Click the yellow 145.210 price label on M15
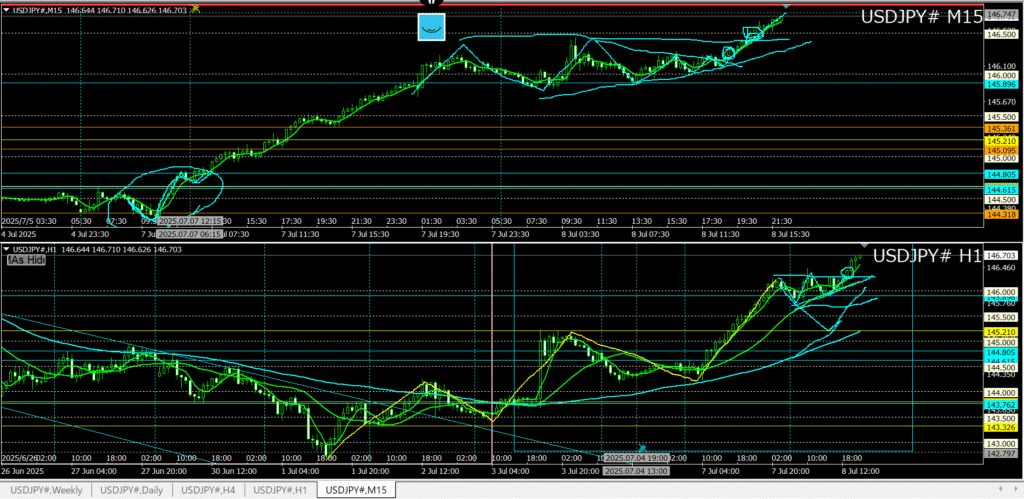Image resolution: width=1024 pixels, height=499 pixels. tap(1001, 141)
